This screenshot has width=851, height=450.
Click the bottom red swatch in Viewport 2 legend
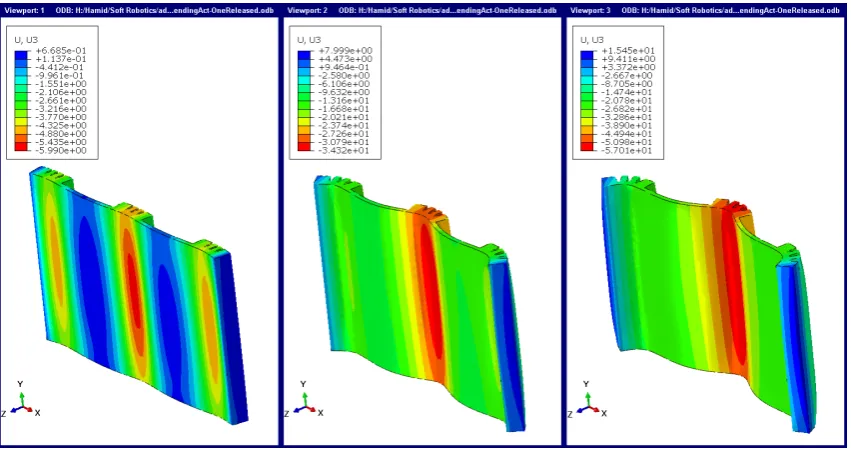tap(304, 147)
